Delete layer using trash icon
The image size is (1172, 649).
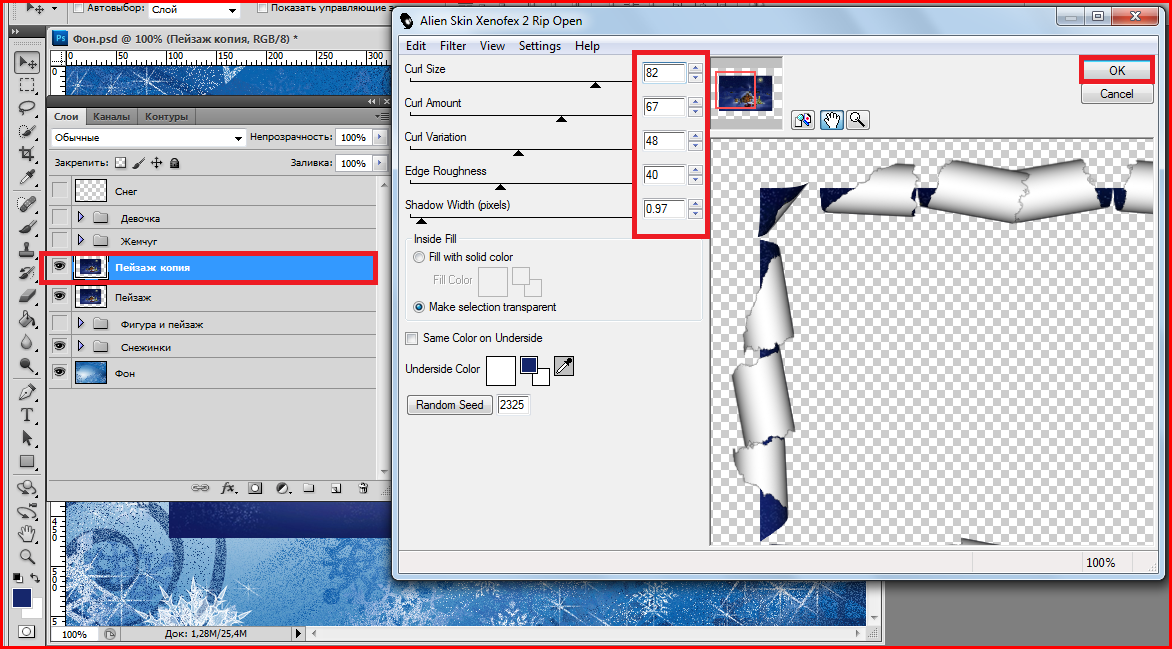click(363, 488)
